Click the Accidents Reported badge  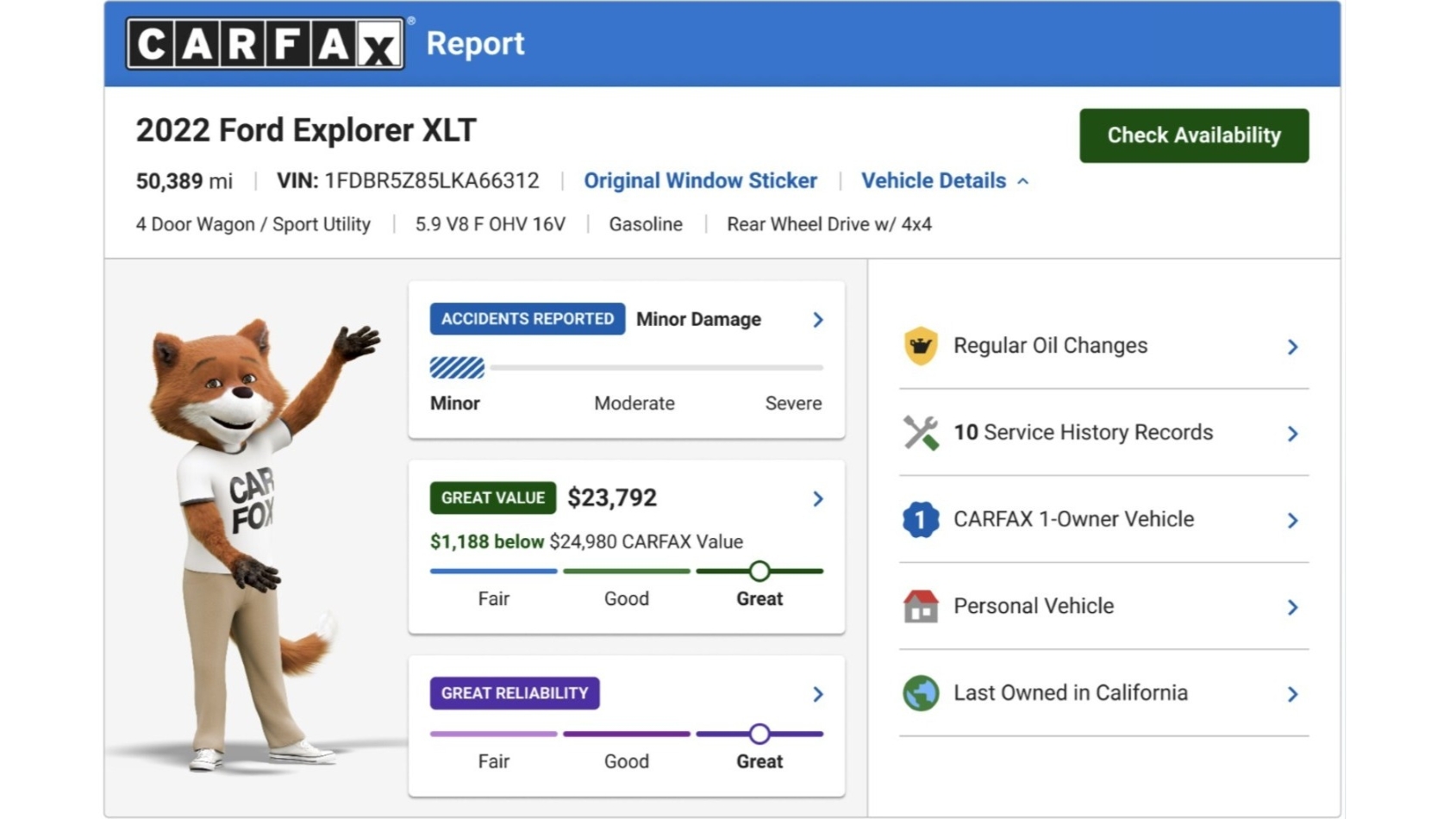coord(528,319)
